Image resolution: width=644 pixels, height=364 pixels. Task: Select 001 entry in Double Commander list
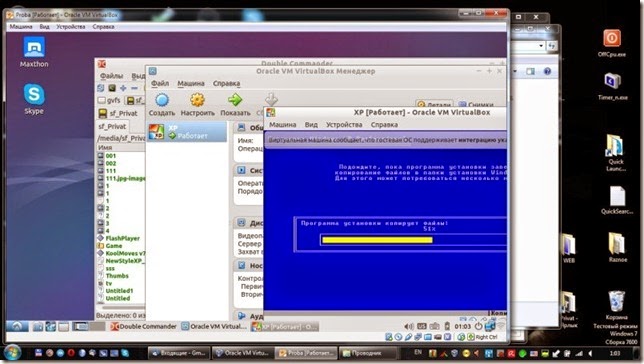[x=110, y=156]
